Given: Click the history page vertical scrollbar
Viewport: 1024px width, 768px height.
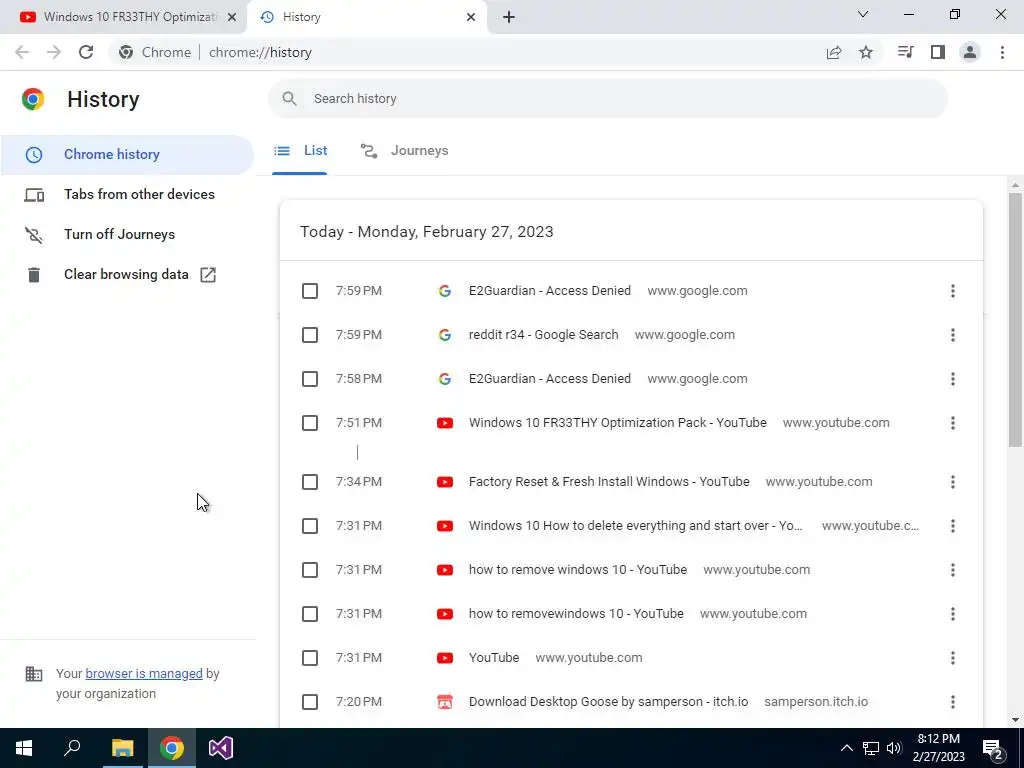Looking at the screenshot, I should (1015, 320).
